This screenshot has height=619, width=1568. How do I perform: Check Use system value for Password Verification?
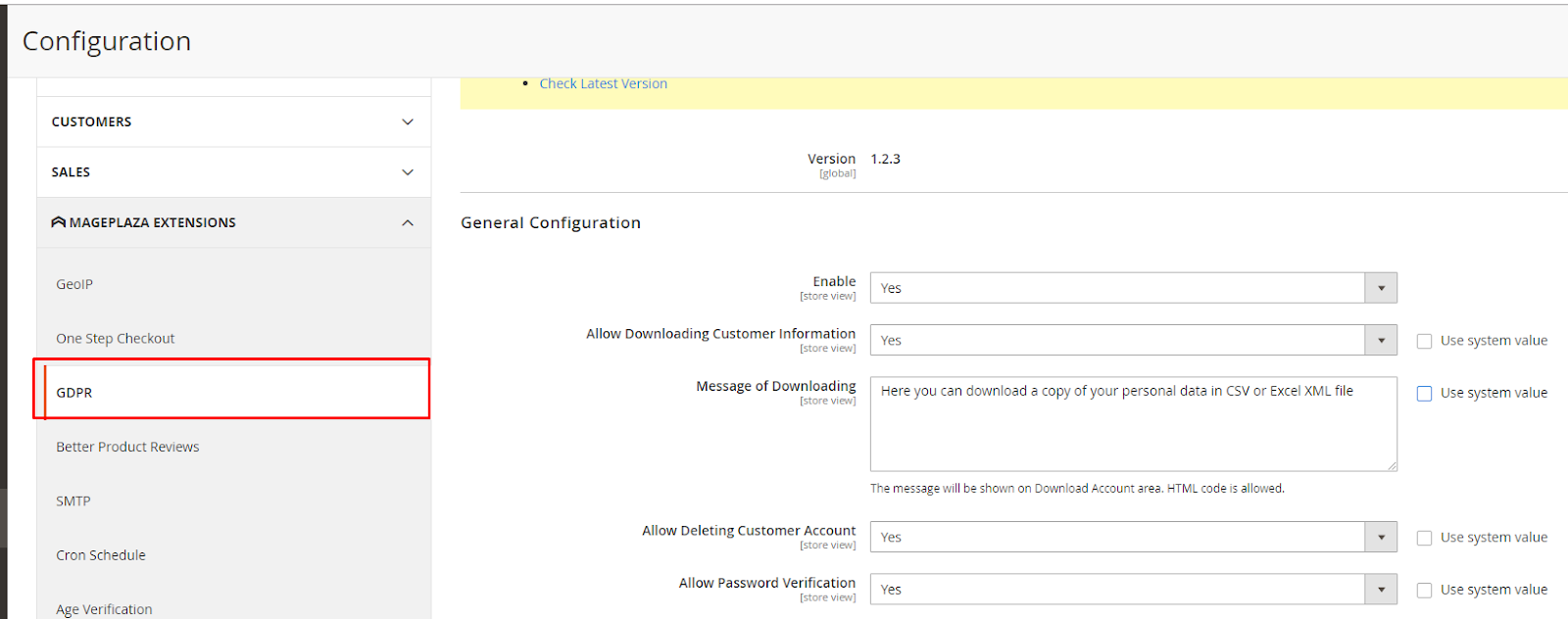pyautogui.click(x=1424, y=590)
